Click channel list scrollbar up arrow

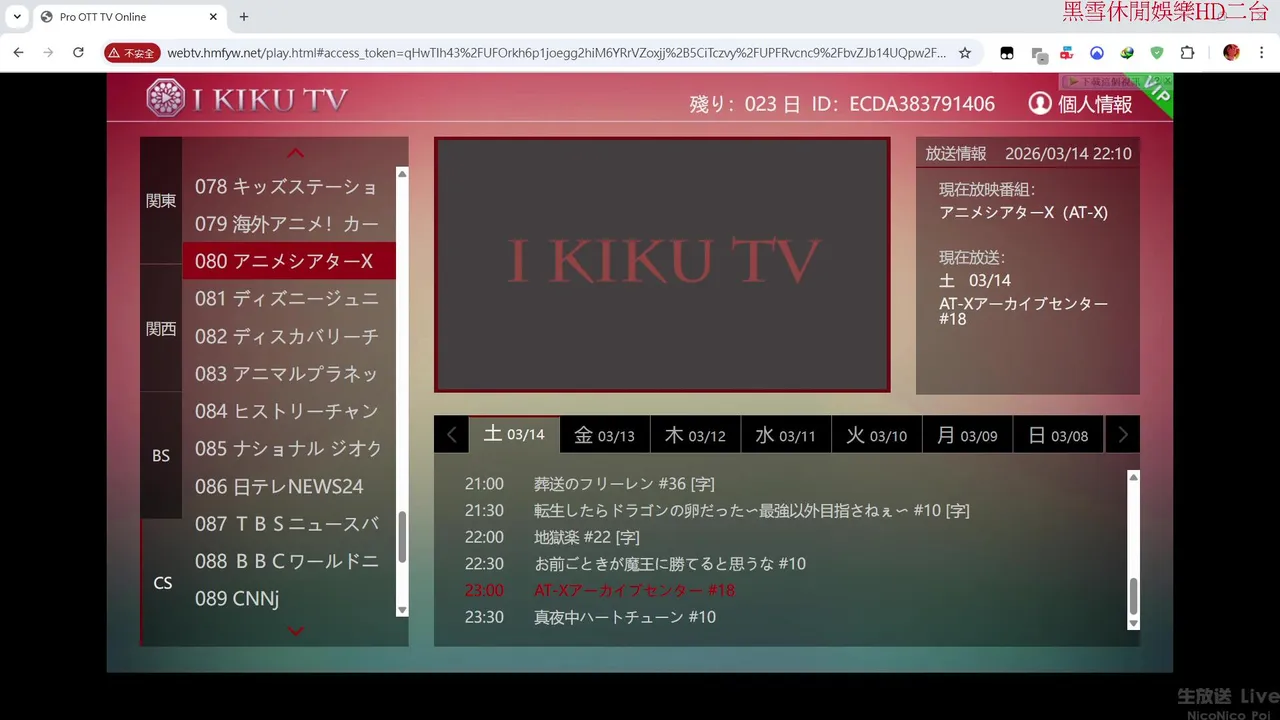402,174
